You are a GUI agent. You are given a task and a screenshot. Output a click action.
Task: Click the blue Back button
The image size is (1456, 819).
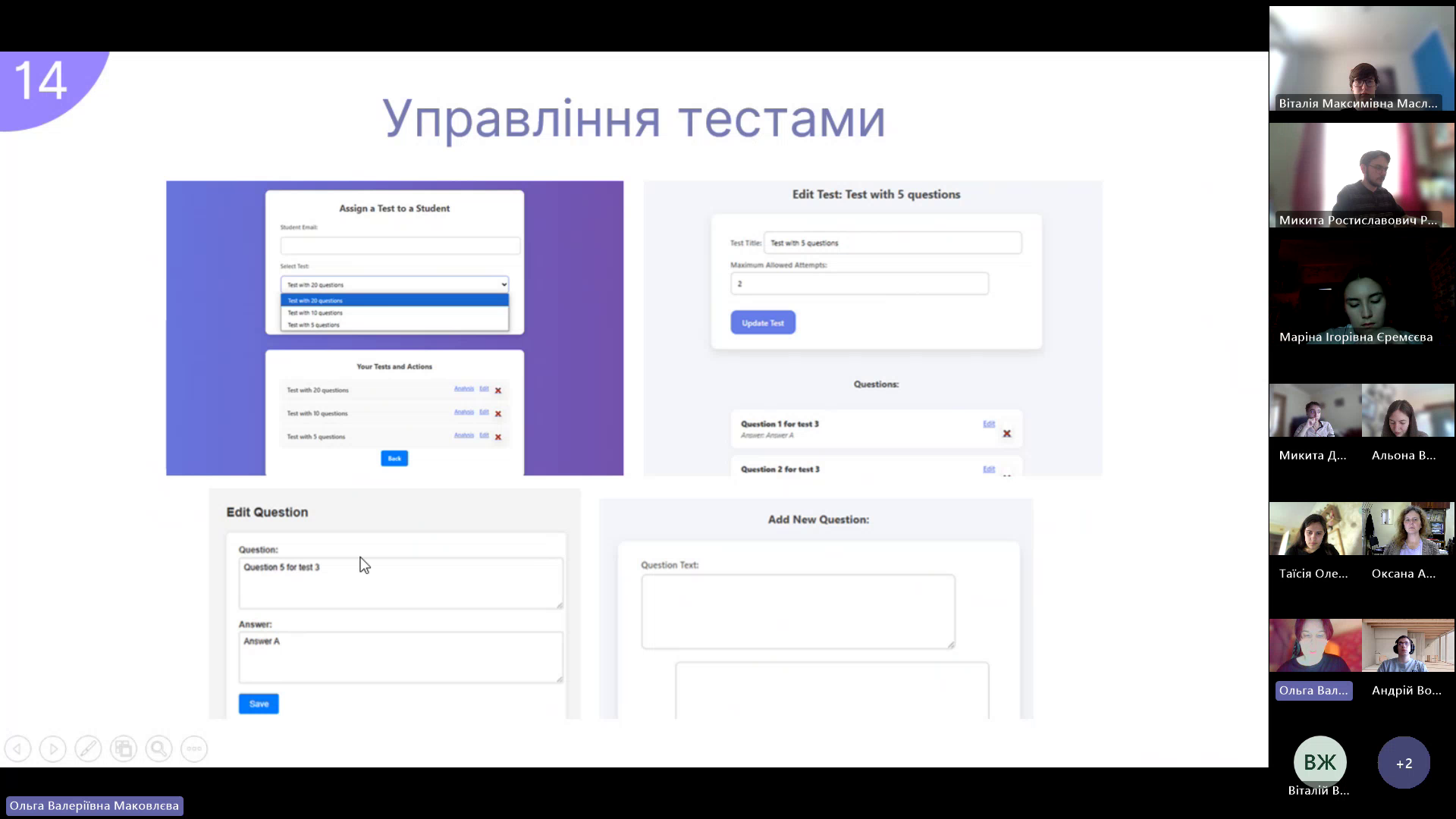[x=394, y=458]
